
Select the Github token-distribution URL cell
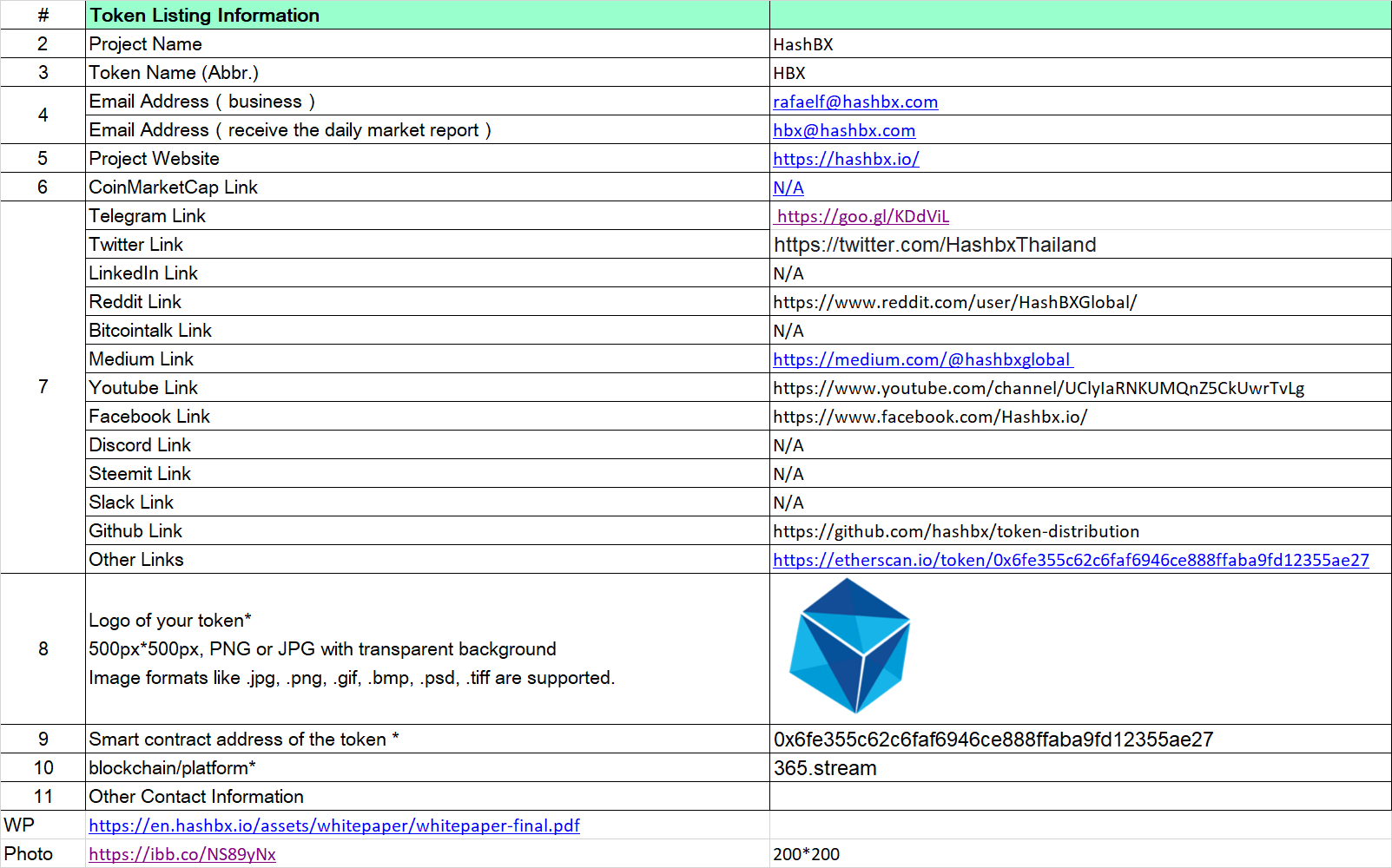coord(1080,531)
